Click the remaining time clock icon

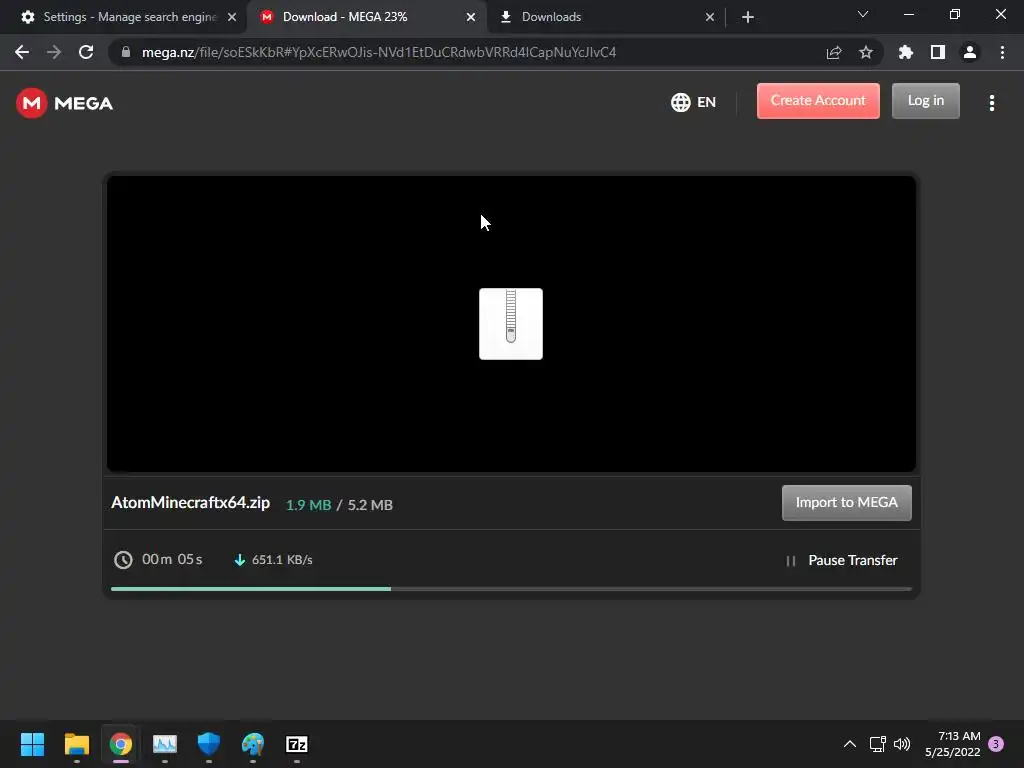click(123, 560)
